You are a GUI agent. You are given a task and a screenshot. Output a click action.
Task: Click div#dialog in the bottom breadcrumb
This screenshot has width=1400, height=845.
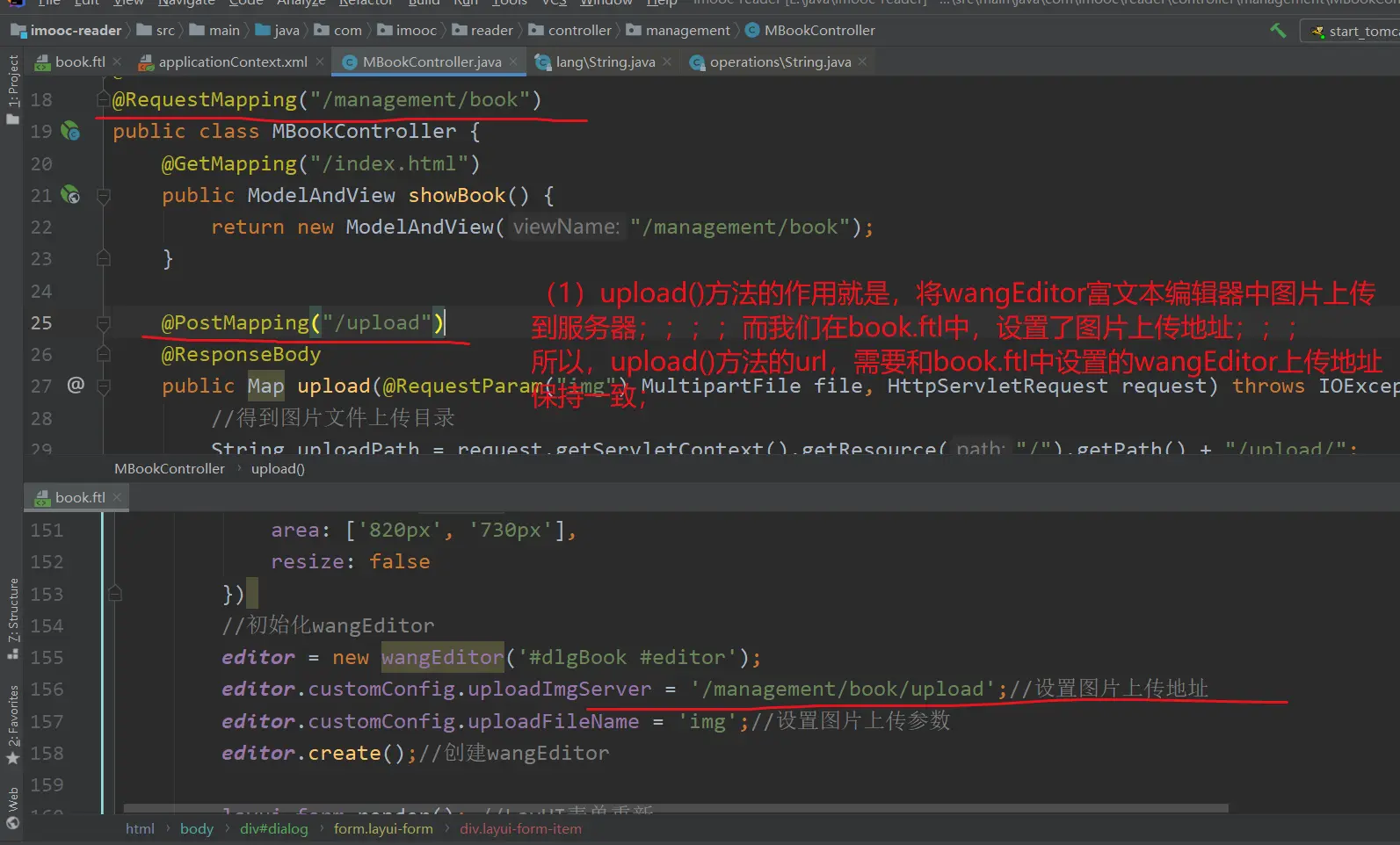[x=273, y=829]
